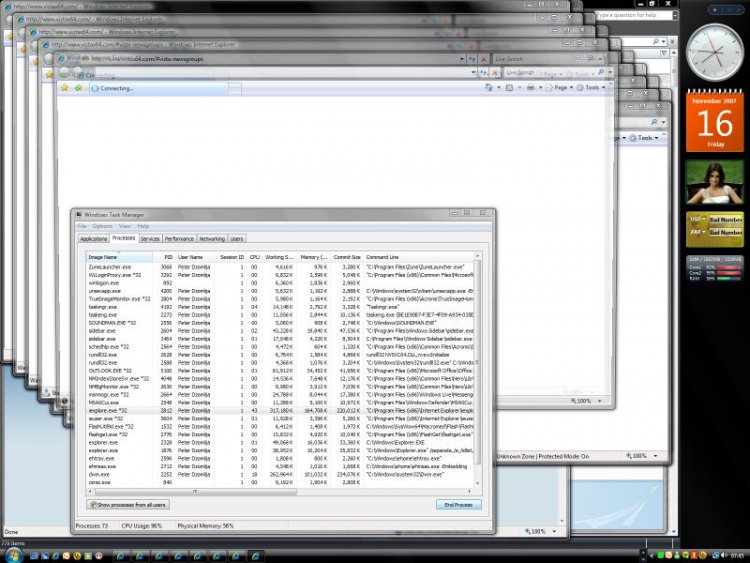The image size is (750, 563).
Task: Select the Connecting... browser tab
Action: 159,88
